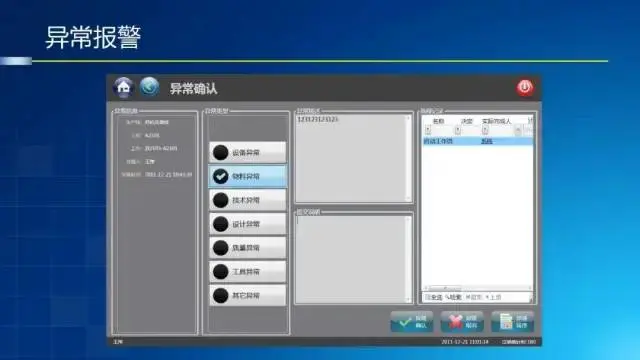
Task: Sort grid by the 名称 column header
Action: click(438, 121)
